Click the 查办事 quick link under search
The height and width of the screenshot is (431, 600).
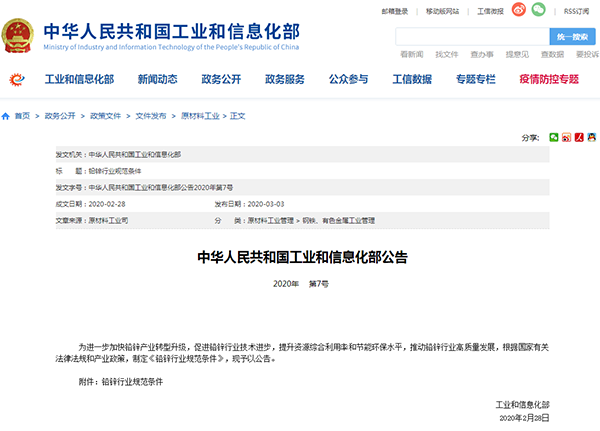(x=481, y=54)
